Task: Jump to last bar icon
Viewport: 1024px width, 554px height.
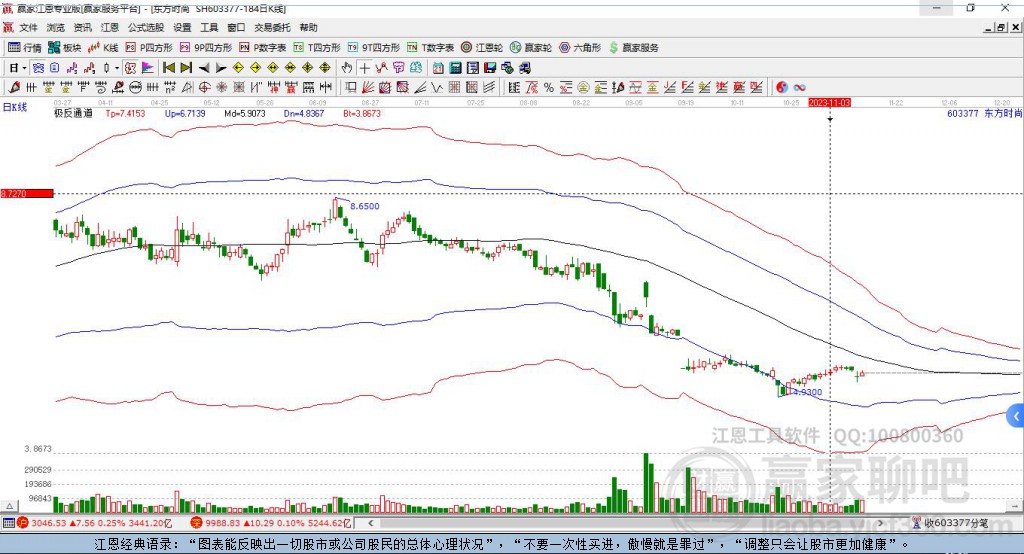Action: 186,68
